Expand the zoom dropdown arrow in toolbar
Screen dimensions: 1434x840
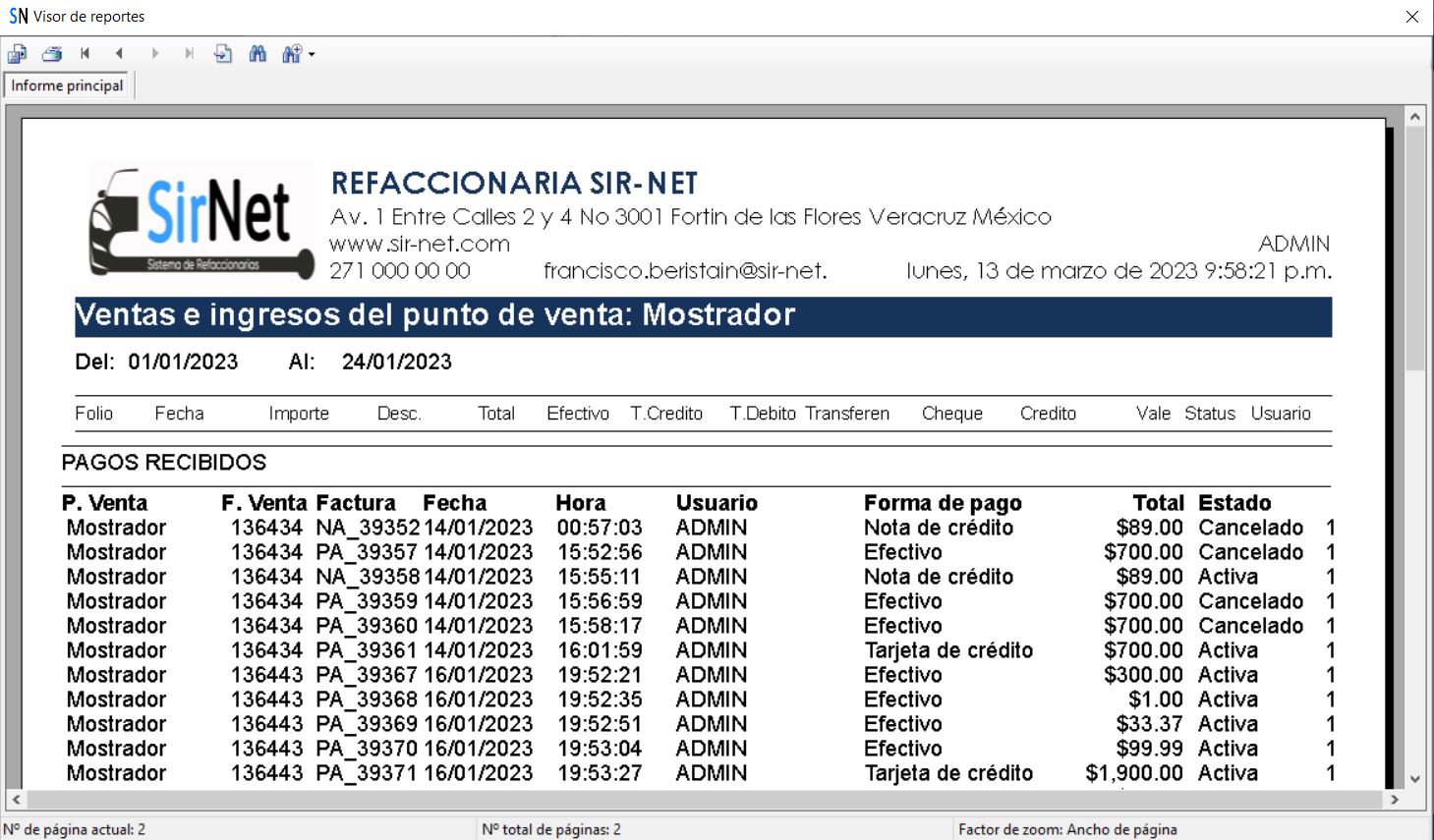pyautogui.click(x=312, y=54)
